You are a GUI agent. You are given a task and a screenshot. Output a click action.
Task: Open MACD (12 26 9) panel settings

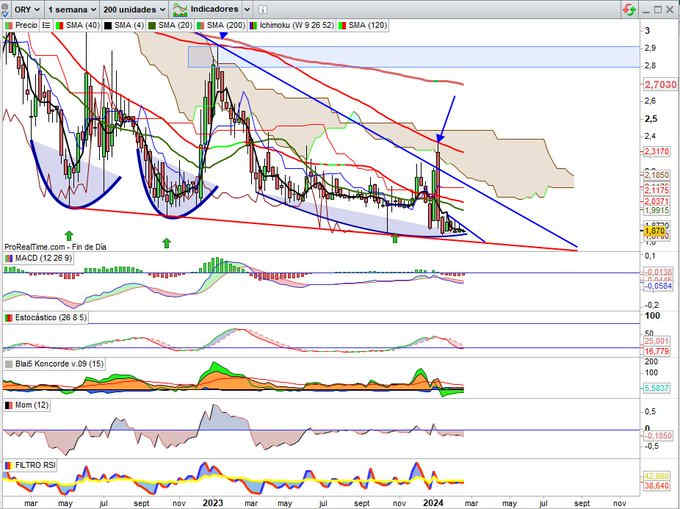38,258
